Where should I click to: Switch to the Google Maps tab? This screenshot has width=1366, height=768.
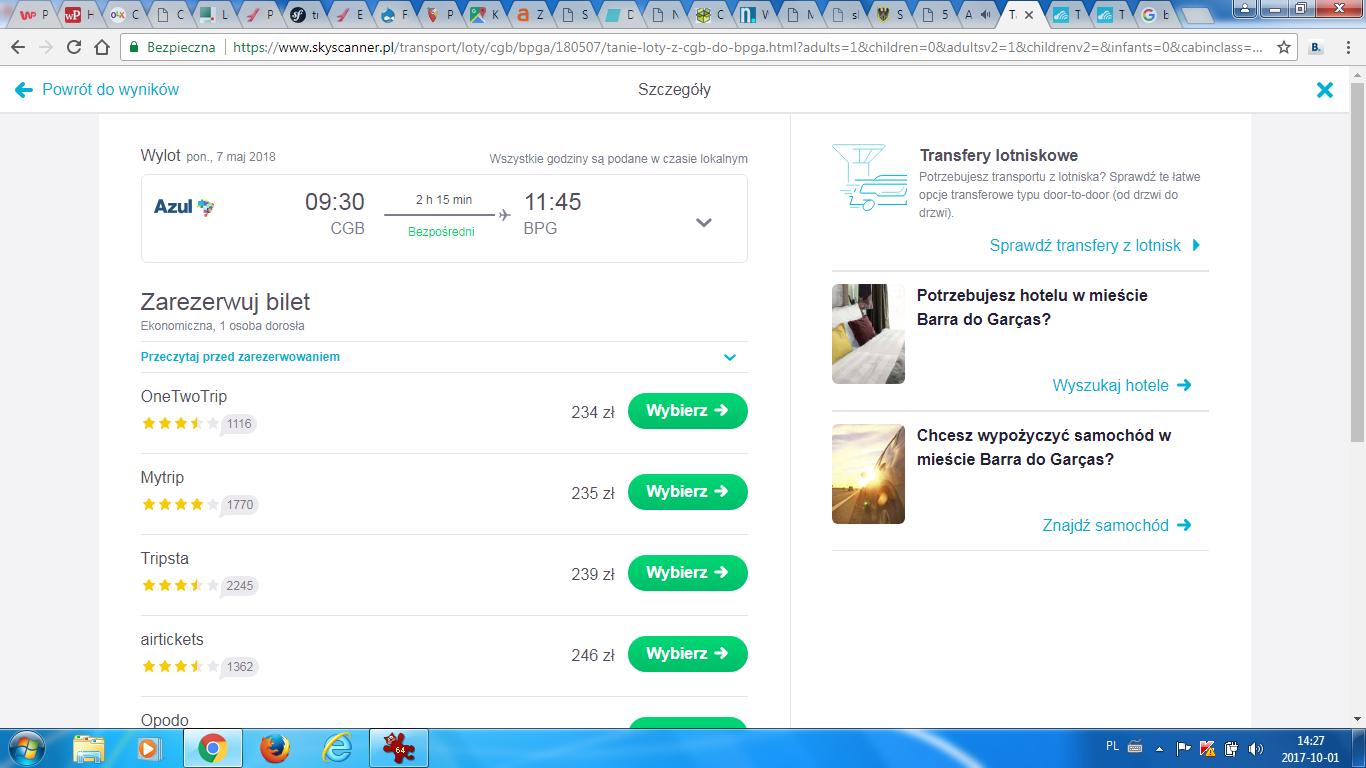(487, 15)
